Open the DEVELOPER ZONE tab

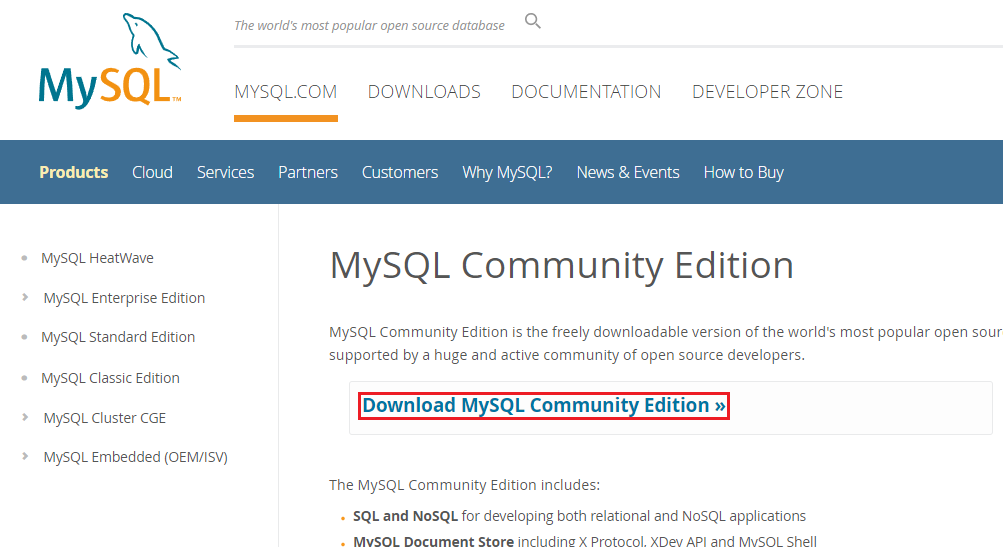coord(767,91)
